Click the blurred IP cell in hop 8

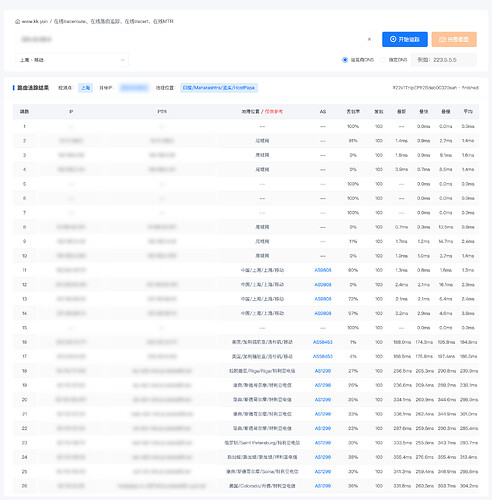coord(71,227)
